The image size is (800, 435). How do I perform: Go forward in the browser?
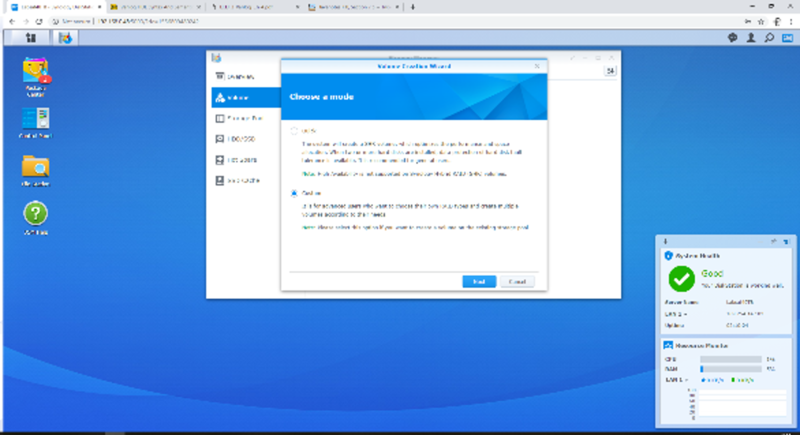[x=26, y=21]
